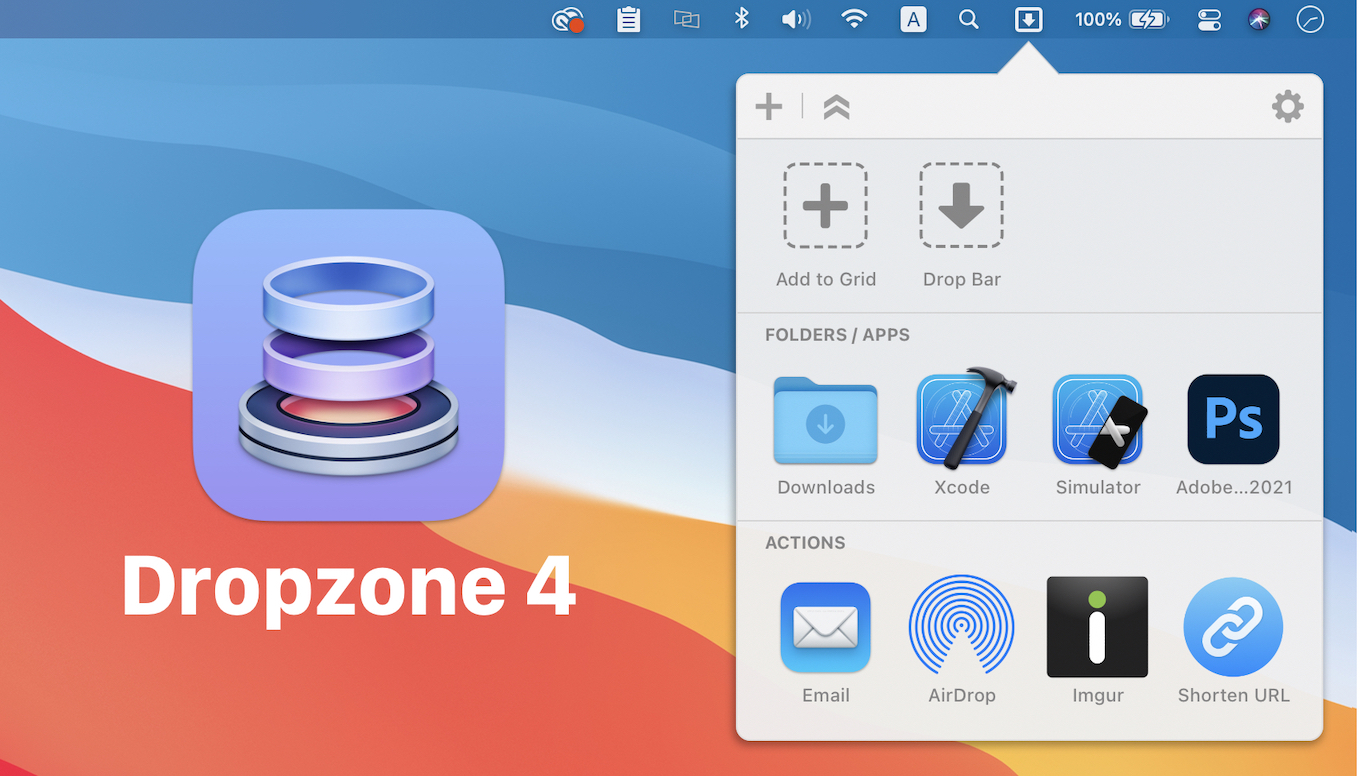Click the Imgur upload action
Screen dimensions: 1360x776
tap(1097, 627)
